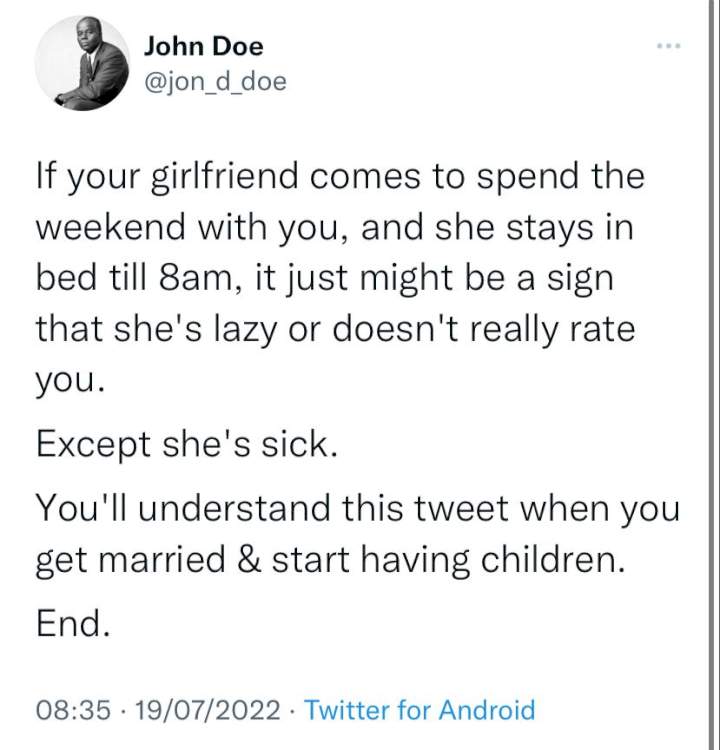720x750 pixels.
Task: Click the John Doe display name
Action: click(204, 46)
